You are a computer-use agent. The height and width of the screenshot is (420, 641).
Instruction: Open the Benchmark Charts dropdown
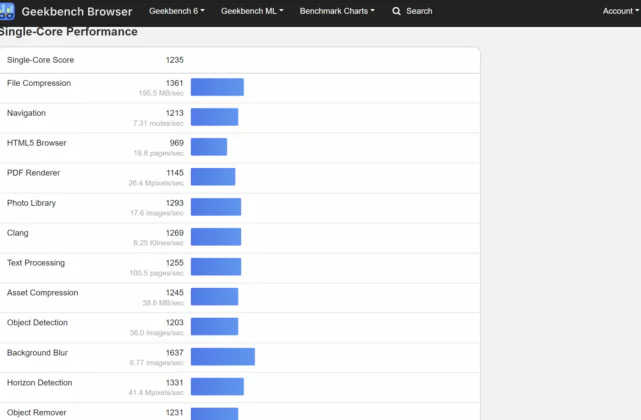337,11
